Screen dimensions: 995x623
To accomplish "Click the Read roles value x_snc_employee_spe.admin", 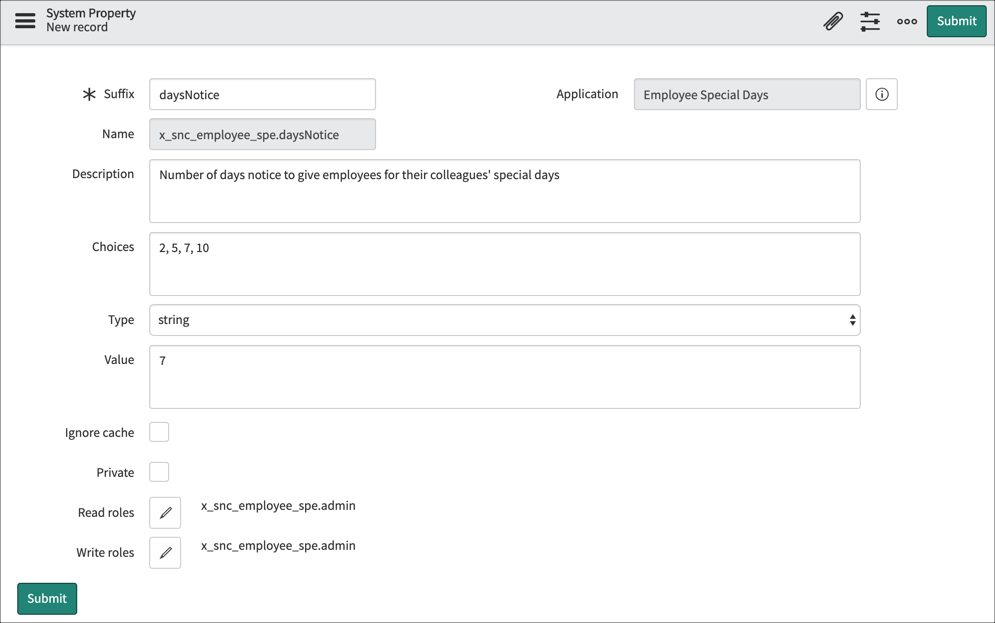I will pos(278,506).
